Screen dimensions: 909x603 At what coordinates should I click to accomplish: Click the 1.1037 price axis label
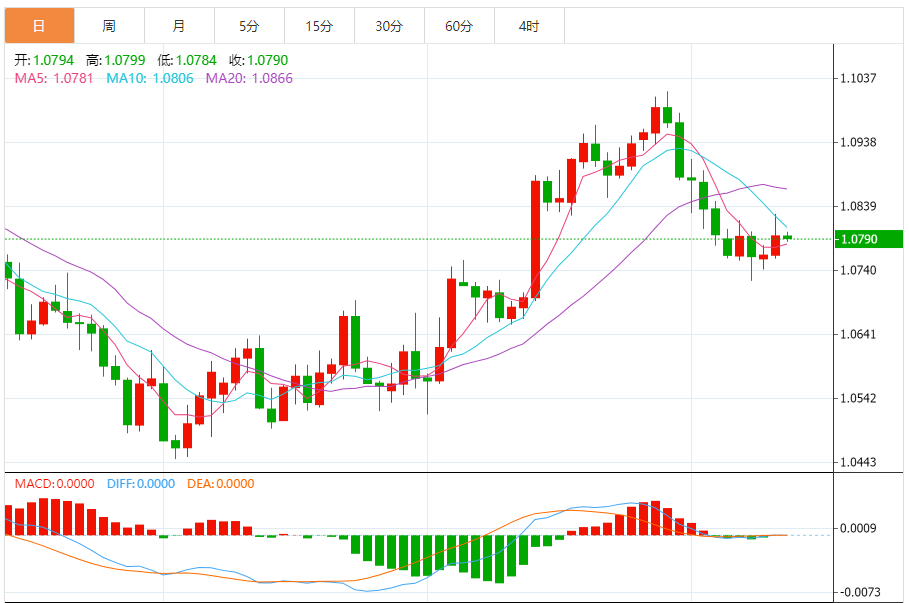pos(859,78)
